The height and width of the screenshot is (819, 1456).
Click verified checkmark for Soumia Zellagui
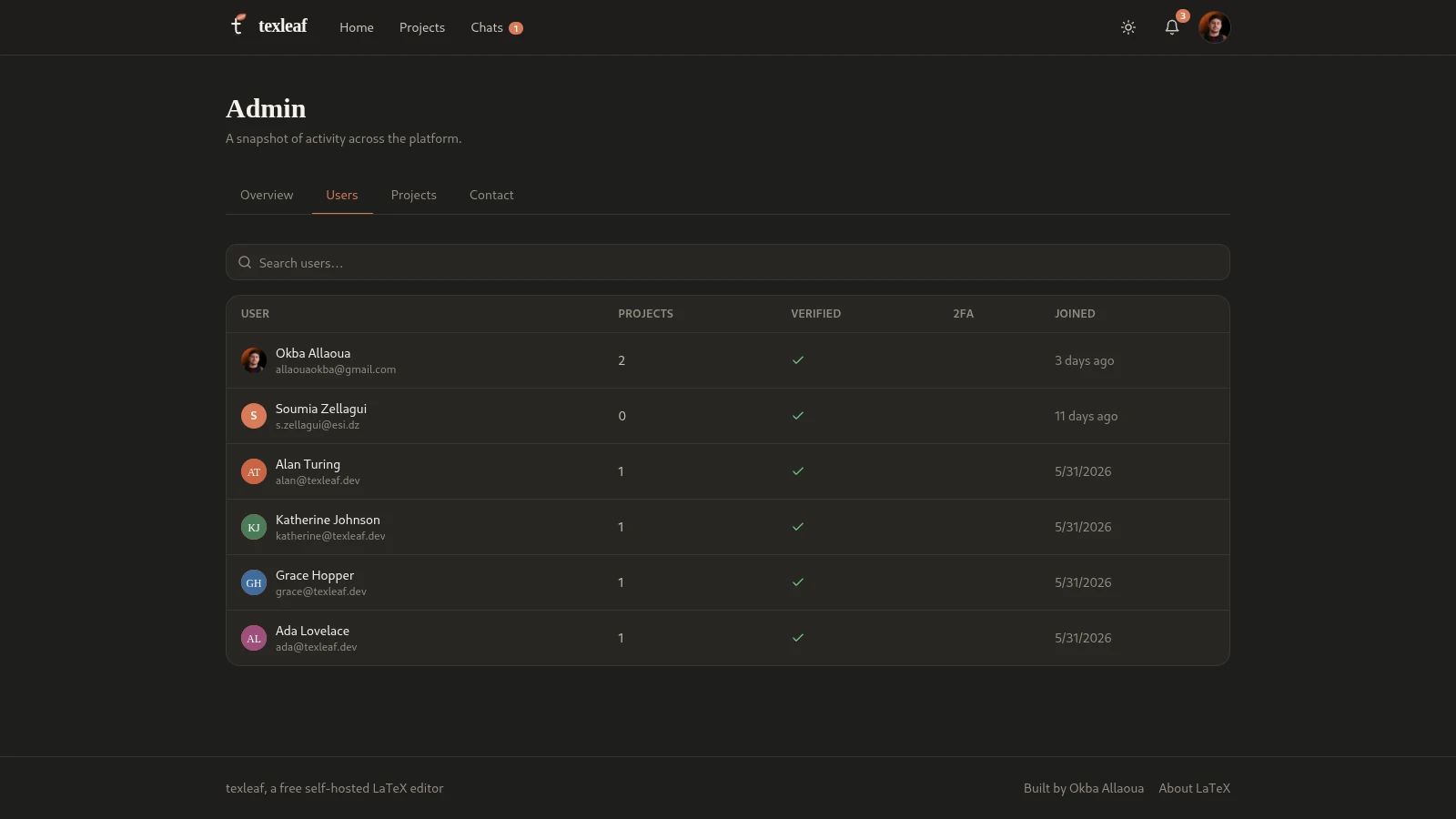coord(798,416)
